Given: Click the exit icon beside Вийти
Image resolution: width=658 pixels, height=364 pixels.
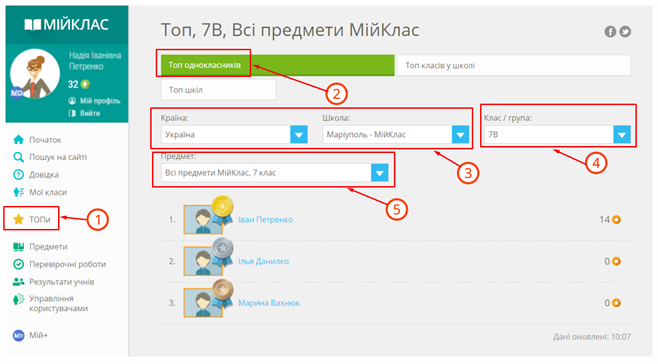Looking at the screenshot, I should pyautogui.click(x=73, y=113).
